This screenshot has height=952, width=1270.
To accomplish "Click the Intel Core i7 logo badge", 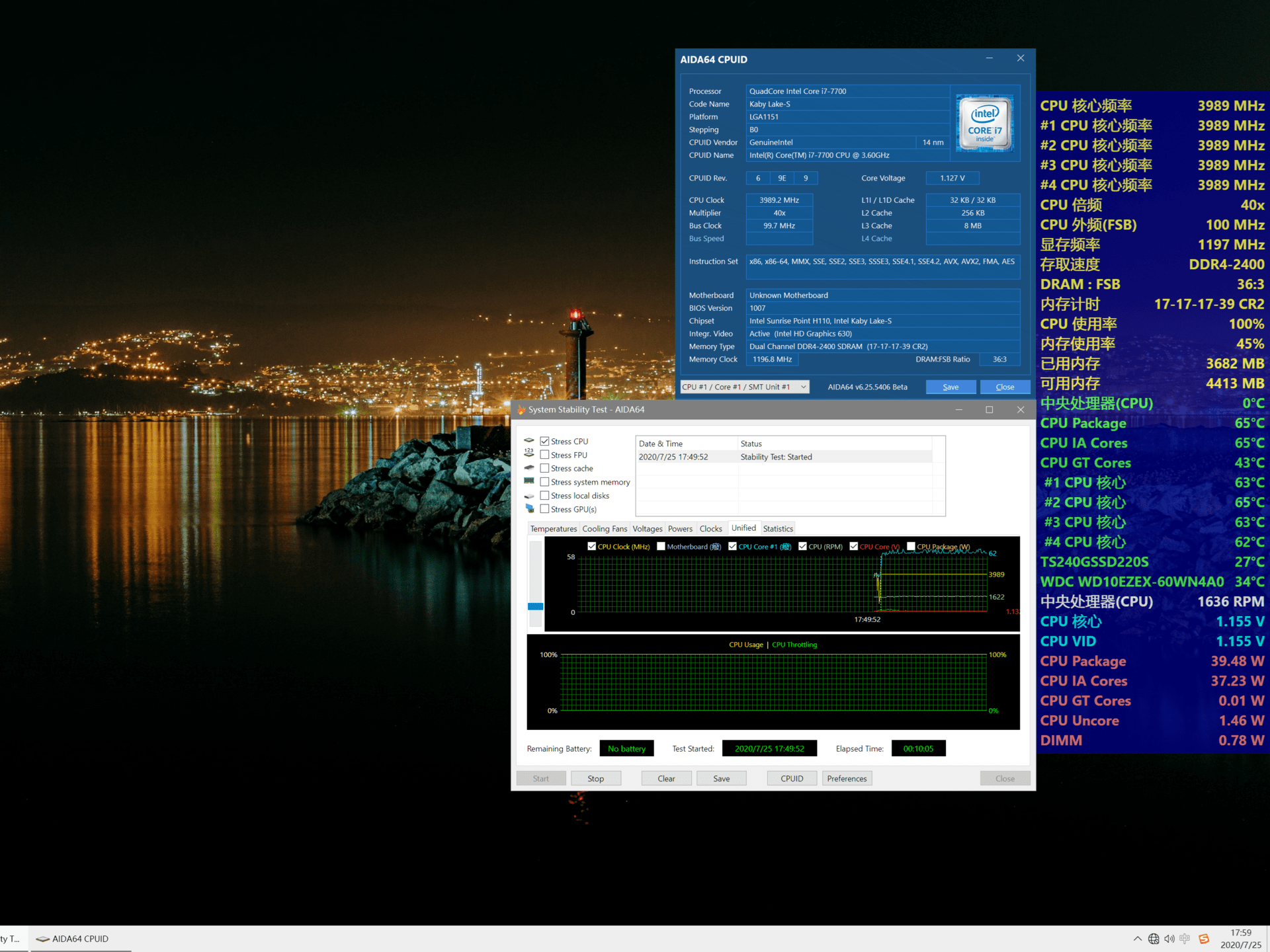I will click(985, 124).
